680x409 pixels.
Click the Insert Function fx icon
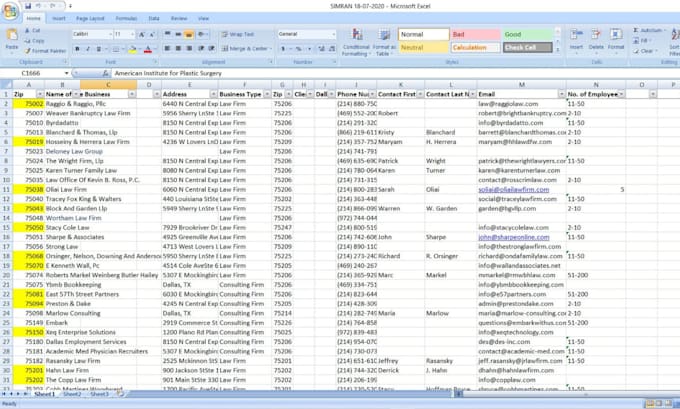105,73
